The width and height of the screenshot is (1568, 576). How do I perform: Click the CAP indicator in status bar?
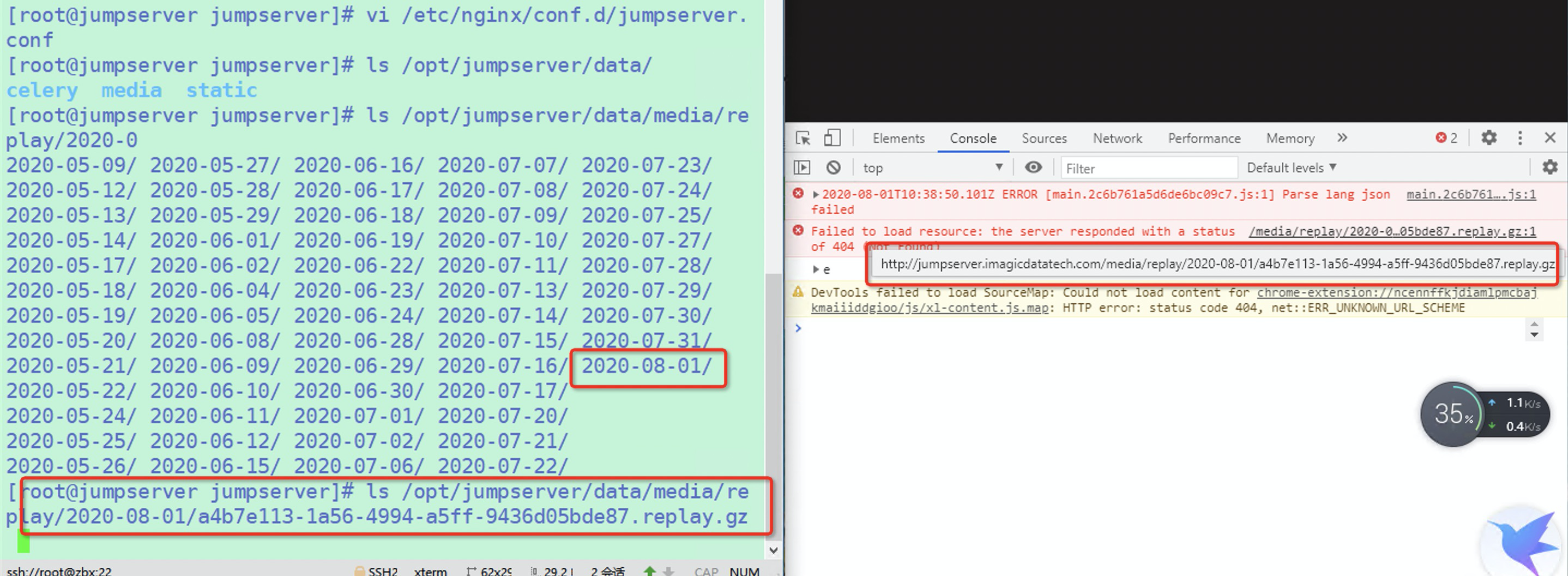pyautogui.click(x=706, y=571)
